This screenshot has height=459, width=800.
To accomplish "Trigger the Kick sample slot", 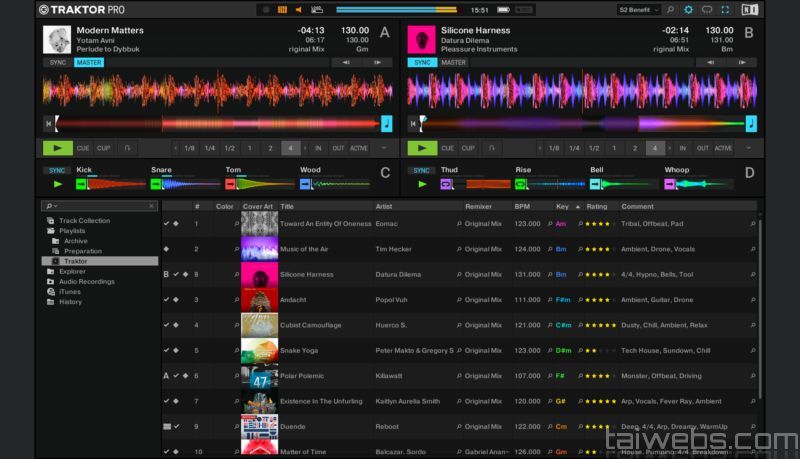I will click(x=81, y=184).
